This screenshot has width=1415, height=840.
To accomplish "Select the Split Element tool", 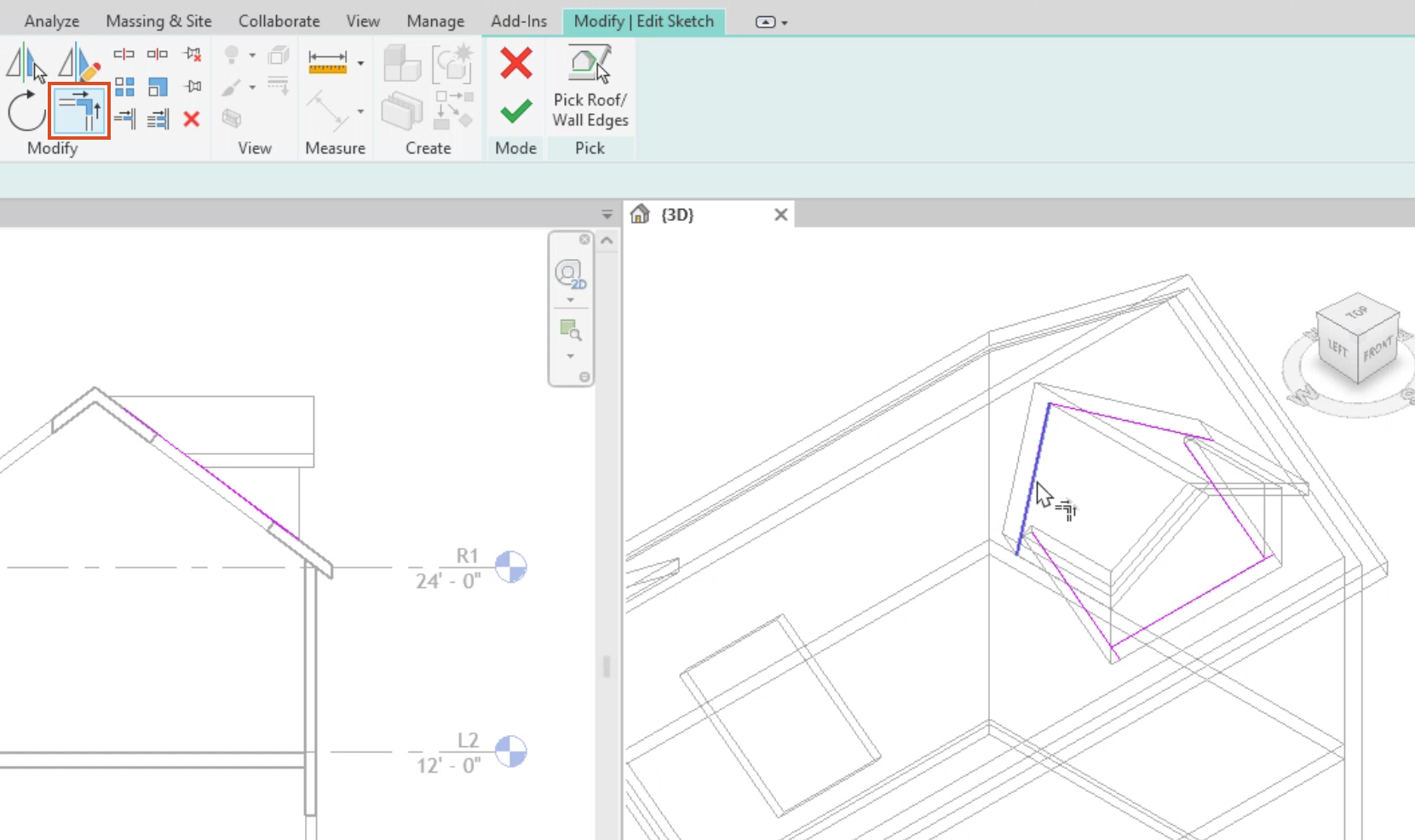I will 124,54.
